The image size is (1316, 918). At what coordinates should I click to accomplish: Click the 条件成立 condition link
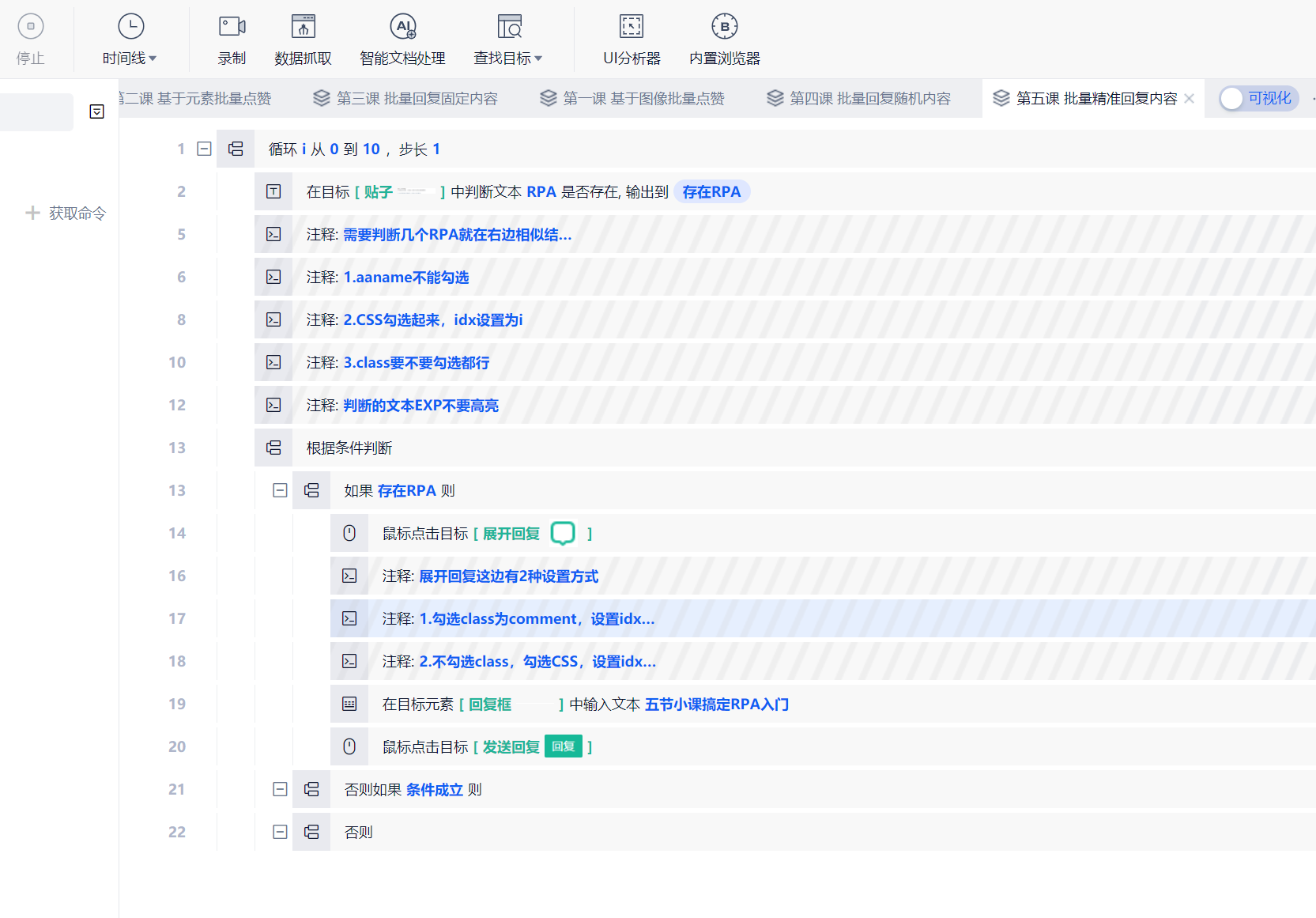(x=435, y=789)
